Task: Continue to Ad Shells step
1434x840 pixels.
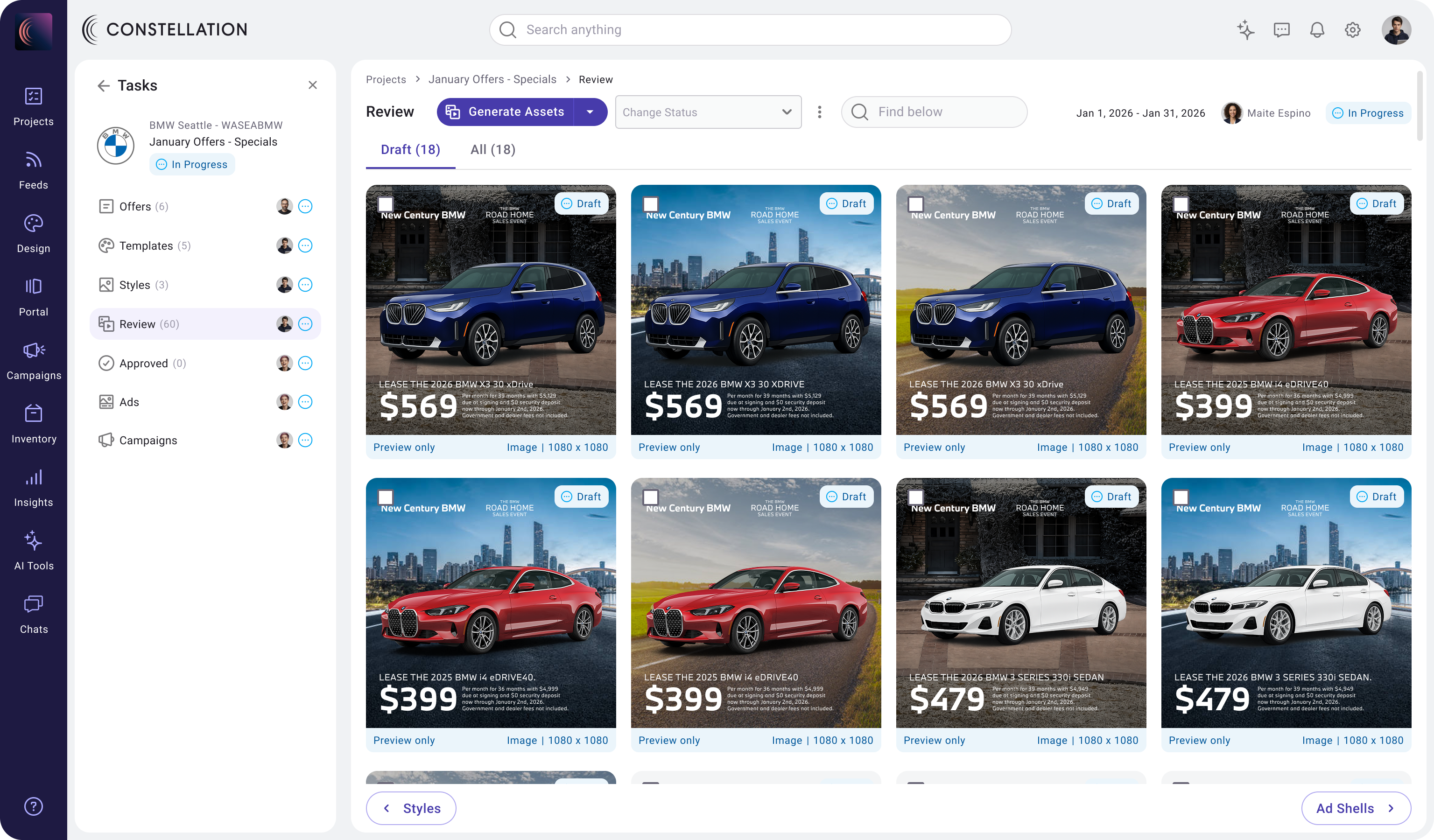Action: [1356, 808]
